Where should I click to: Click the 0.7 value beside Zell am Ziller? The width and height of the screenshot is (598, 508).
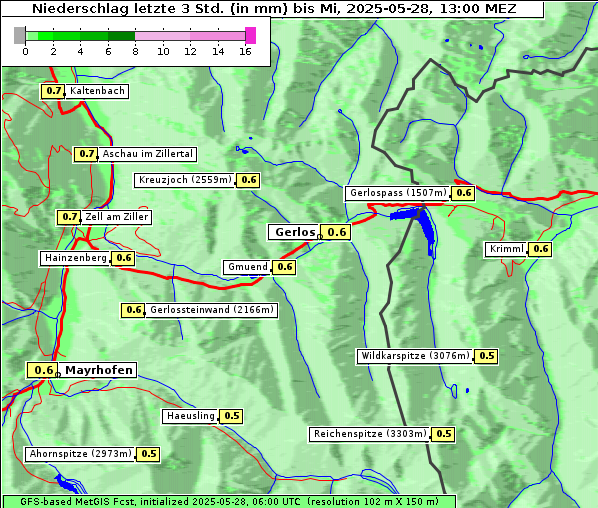coord(69,217)
